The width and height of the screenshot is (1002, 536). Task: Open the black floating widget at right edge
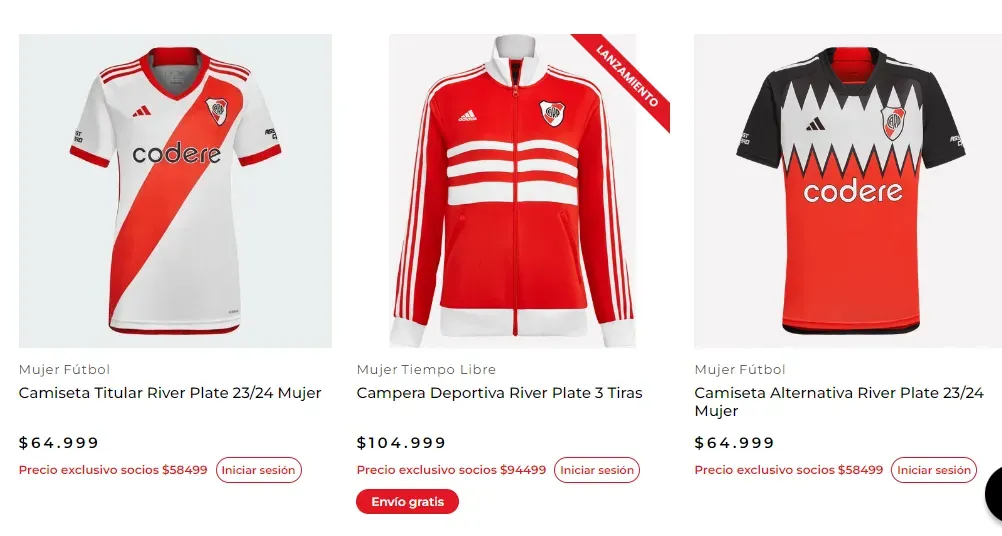pos(994,492)
